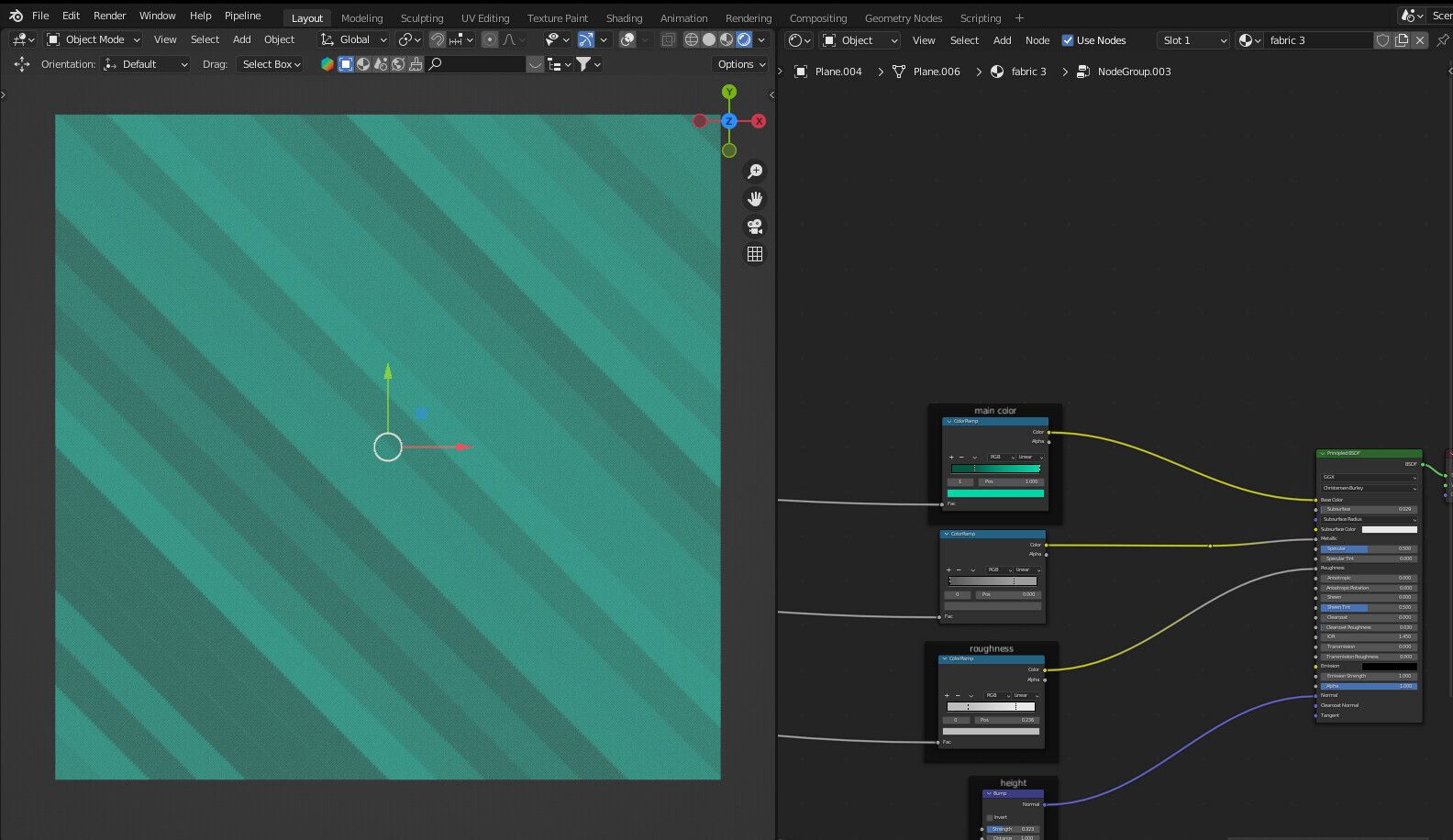Viewport: 1453px width, 840px height.
Task: Create new material copy of fabric 3
Action: click(x=1402, y=40)
